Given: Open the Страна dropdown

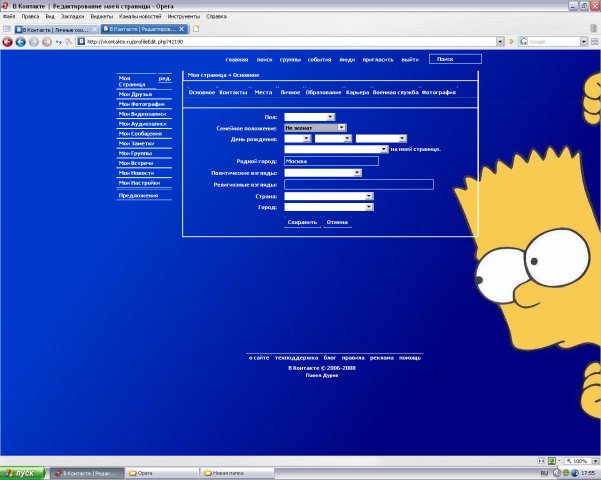Looking at the screenshot, I should pos(329,196).
